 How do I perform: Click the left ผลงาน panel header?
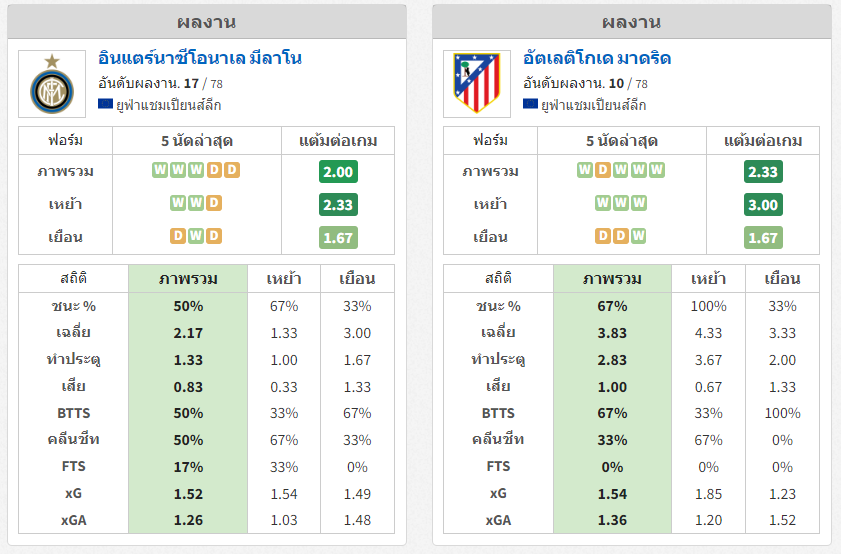(206, 22)
